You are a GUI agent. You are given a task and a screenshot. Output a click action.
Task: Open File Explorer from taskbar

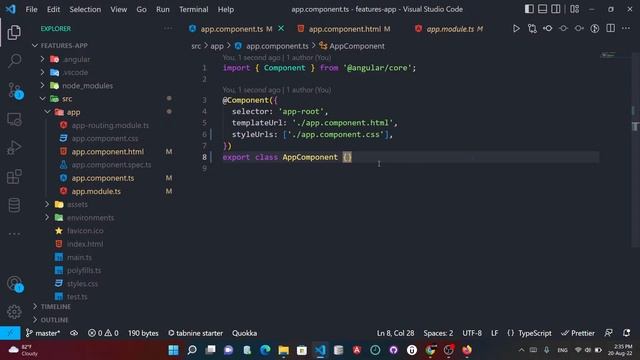283,350
